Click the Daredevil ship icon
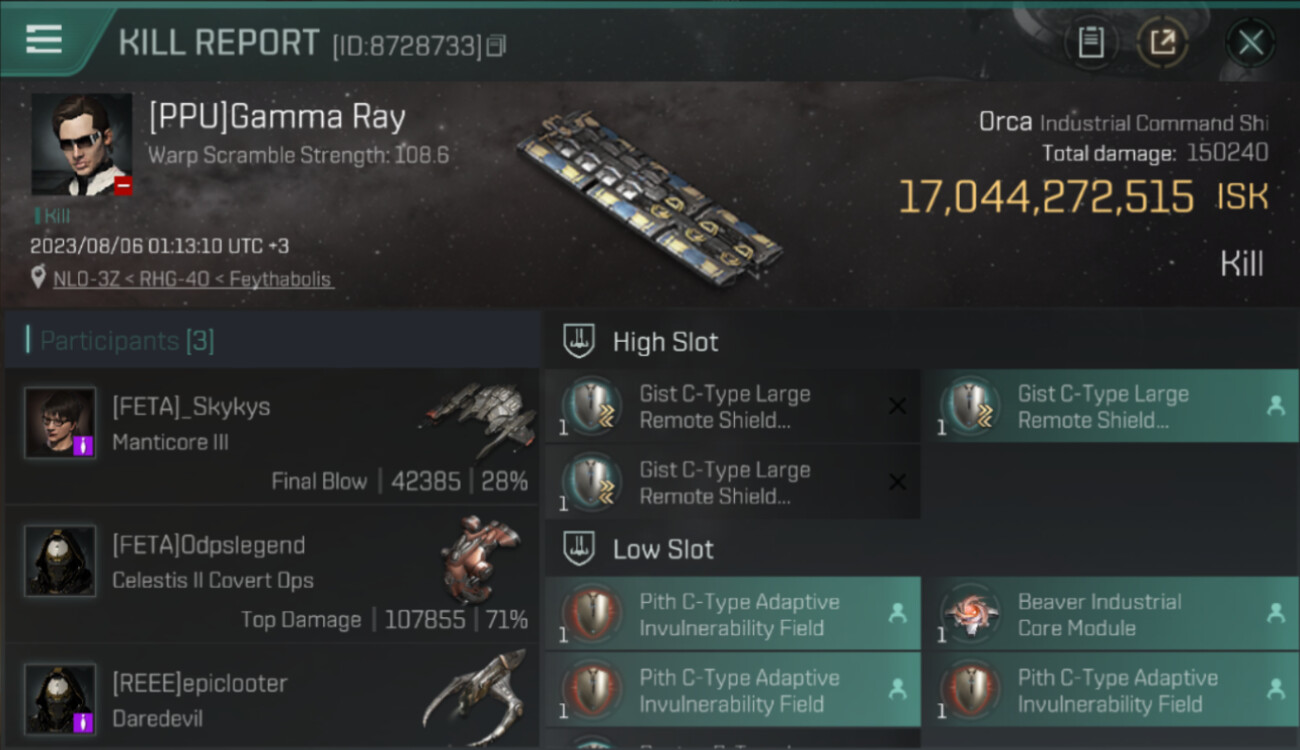This screenshot has height=750, width=1300. point(475,692)
